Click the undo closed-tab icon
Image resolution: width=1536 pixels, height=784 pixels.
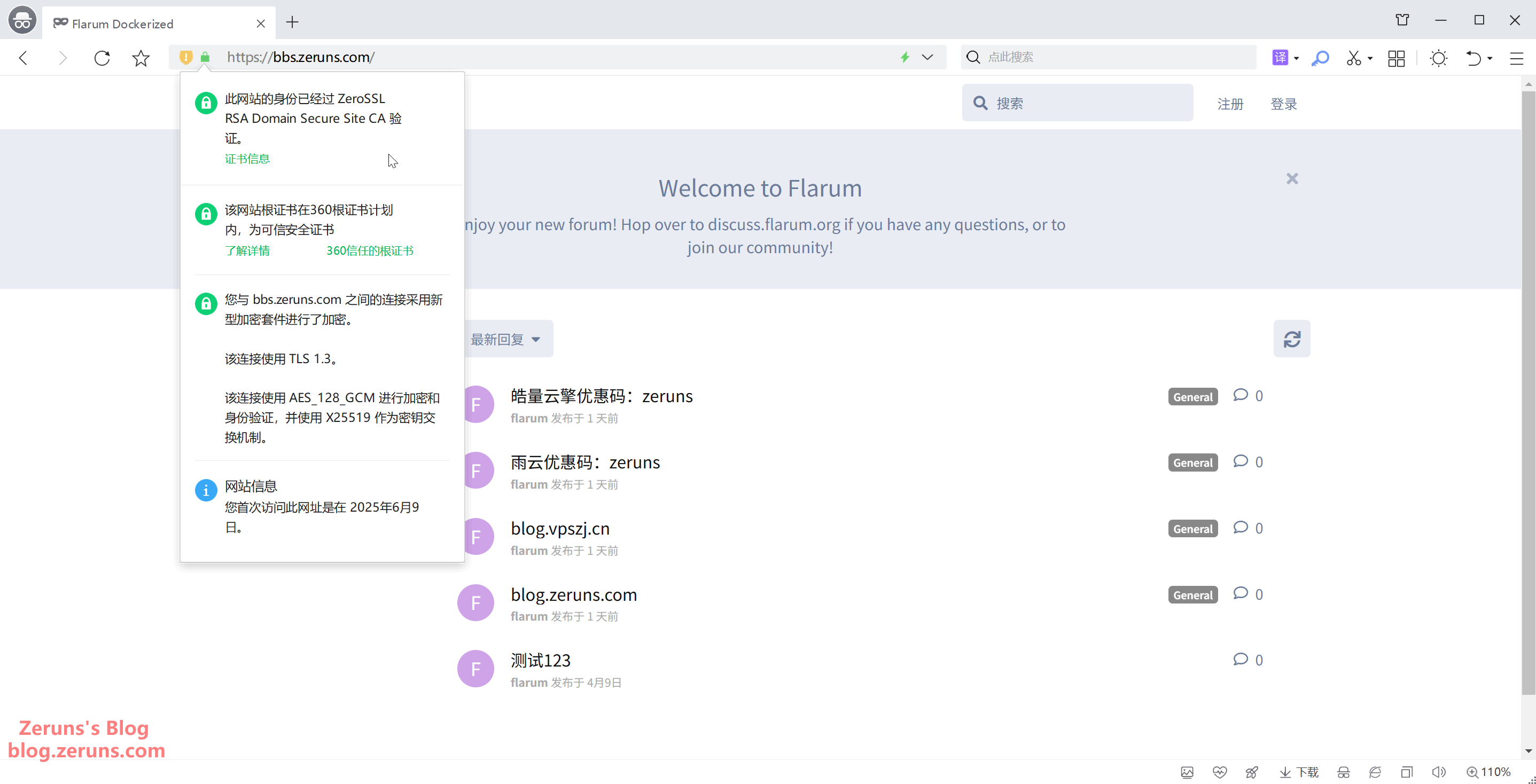[x=1473, y=58]
